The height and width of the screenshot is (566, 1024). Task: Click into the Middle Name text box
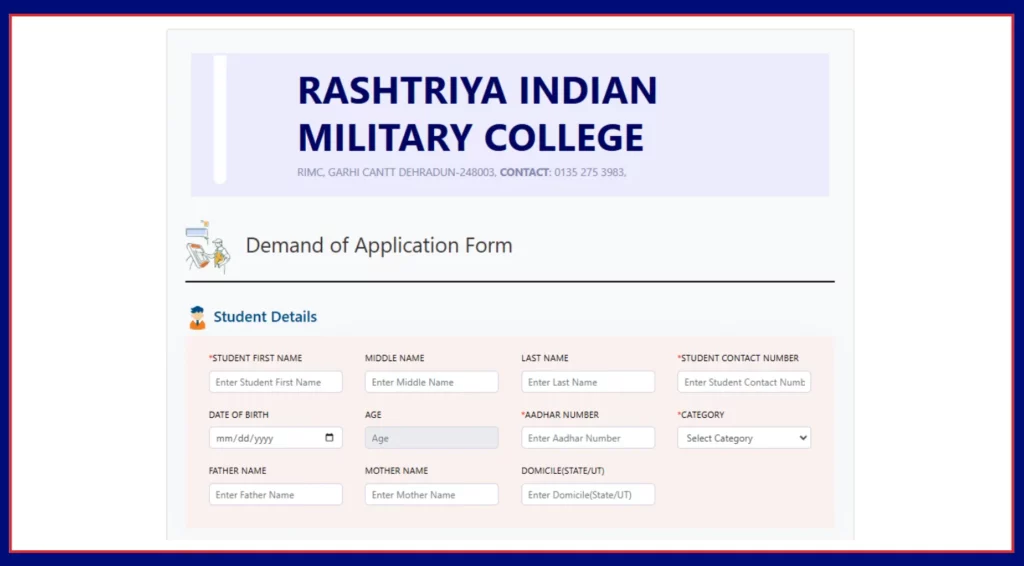pos(431,382)
